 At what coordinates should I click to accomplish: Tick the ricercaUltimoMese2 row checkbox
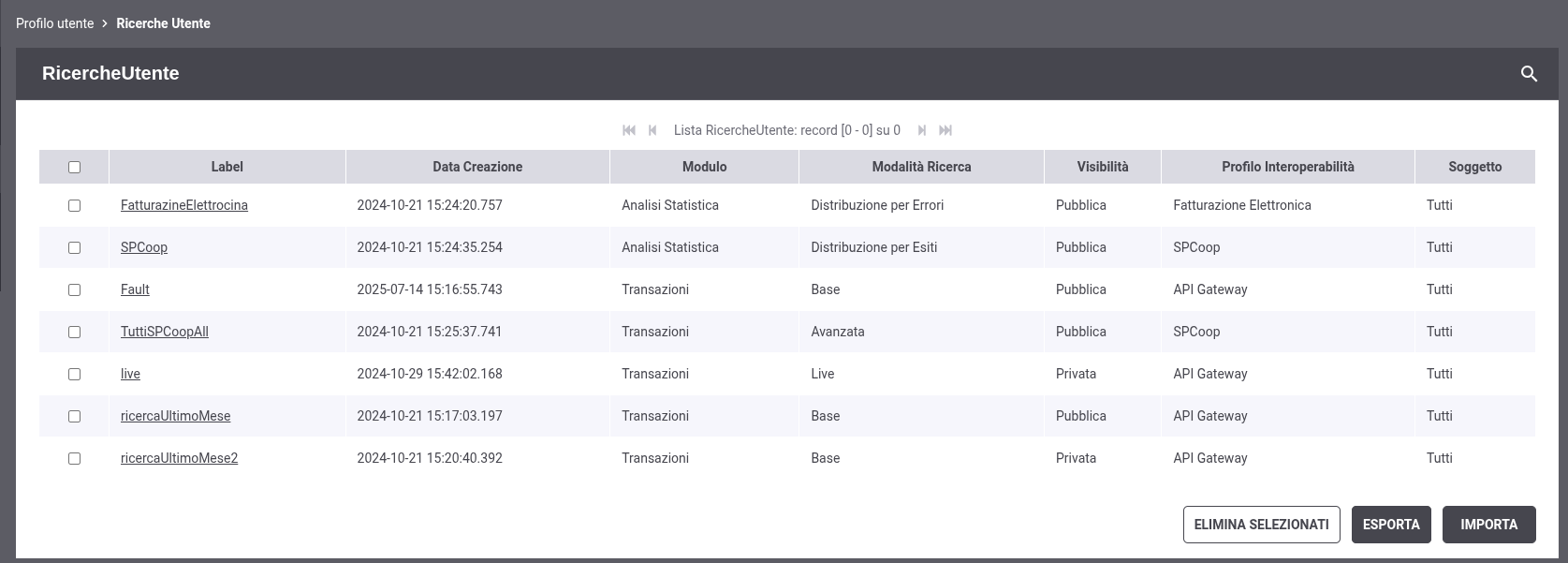pyautogui.click(x=74, y=458)
